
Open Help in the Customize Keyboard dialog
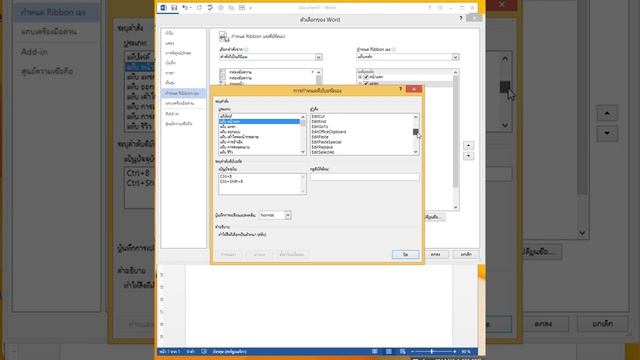pyautogui.click(x=400, y=89)
